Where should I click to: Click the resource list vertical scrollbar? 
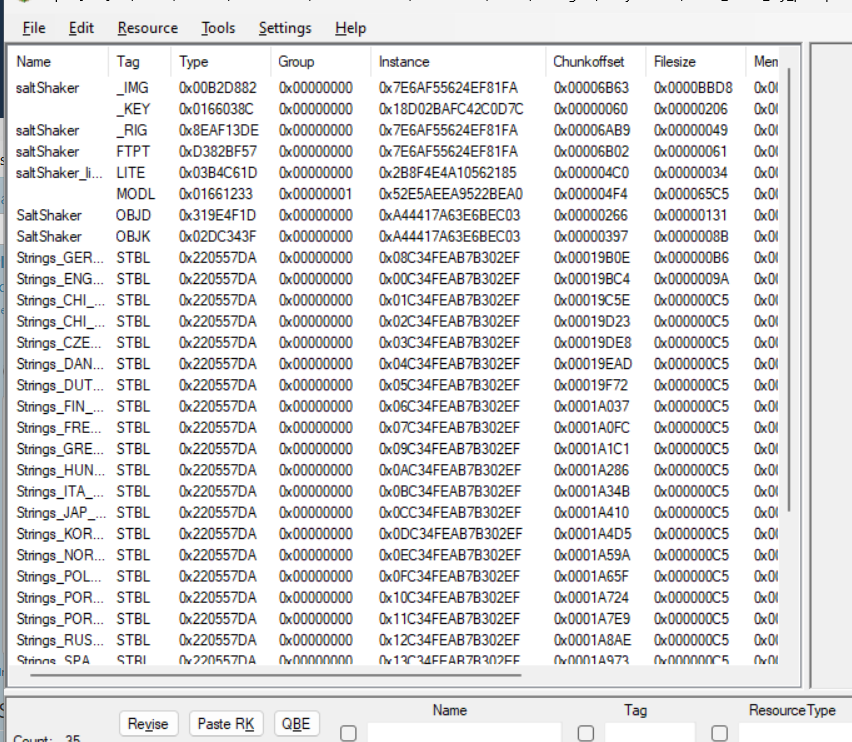click(x=788, y=300)
